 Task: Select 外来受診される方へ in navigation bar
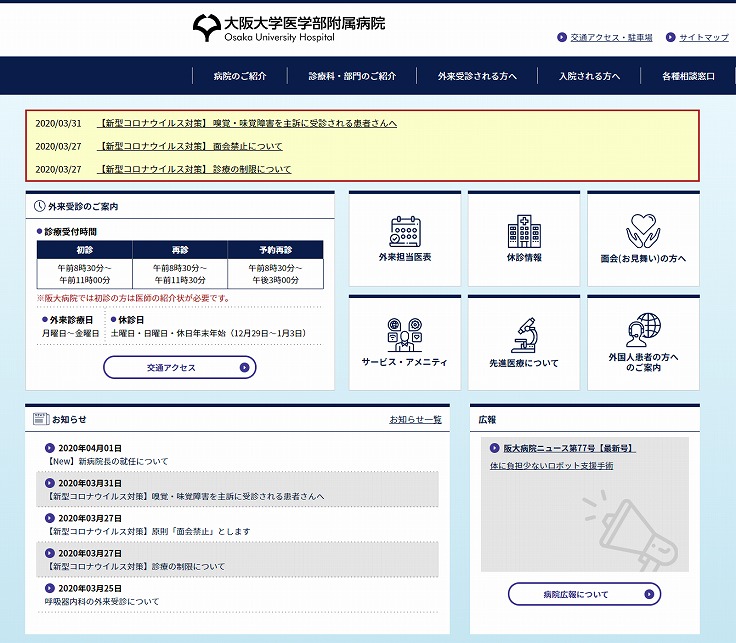[477, 76]
